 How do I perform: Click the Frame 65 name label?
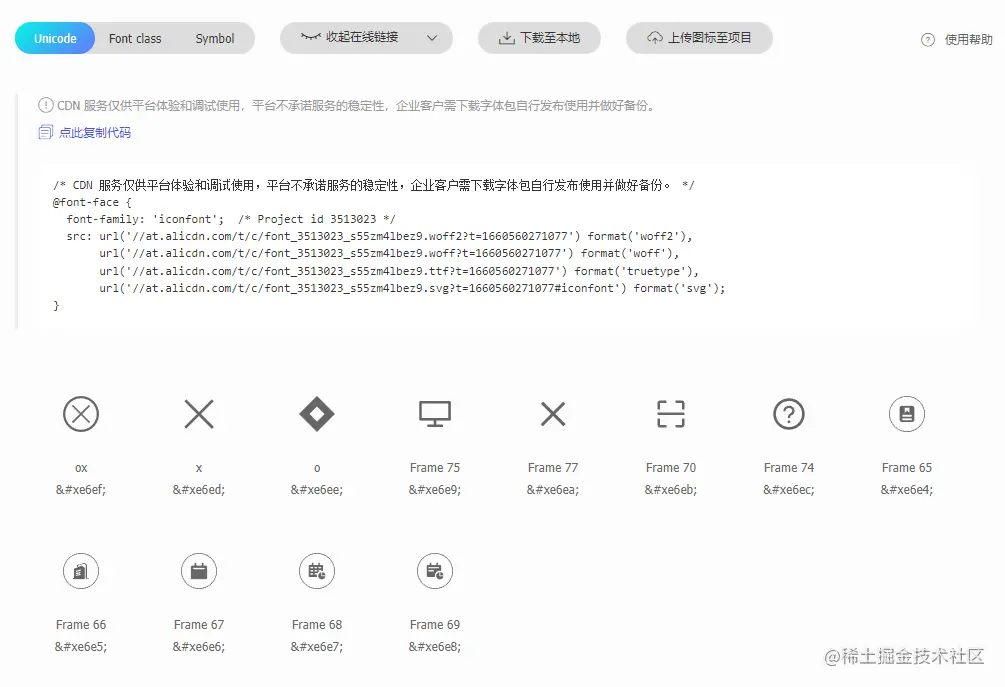(907, 468)
